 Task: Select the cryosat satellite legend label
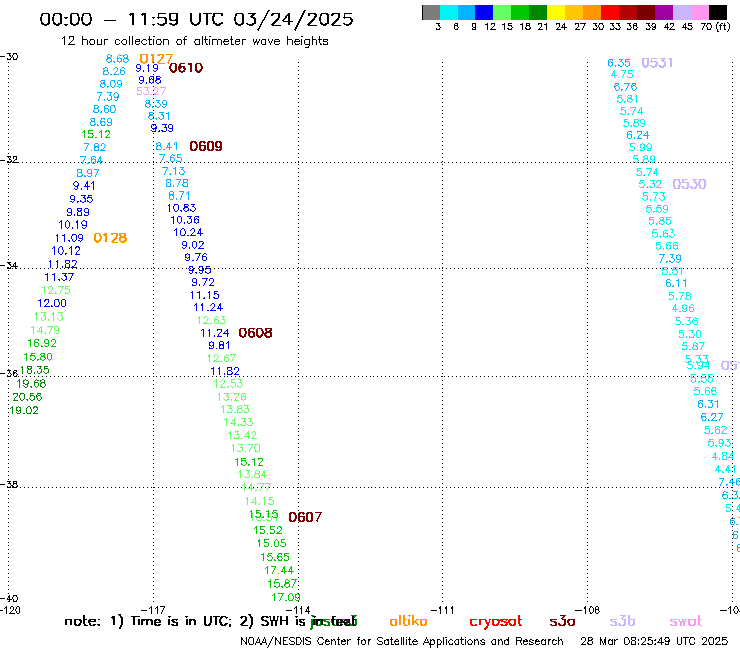(496, 622)
